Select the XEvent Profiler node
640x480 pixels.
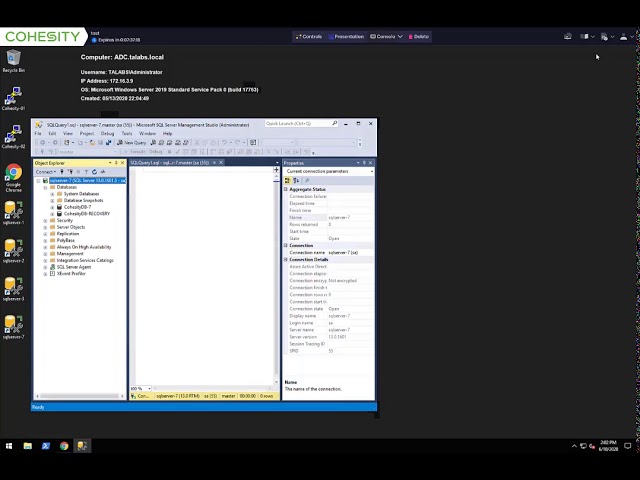[71, 273]
